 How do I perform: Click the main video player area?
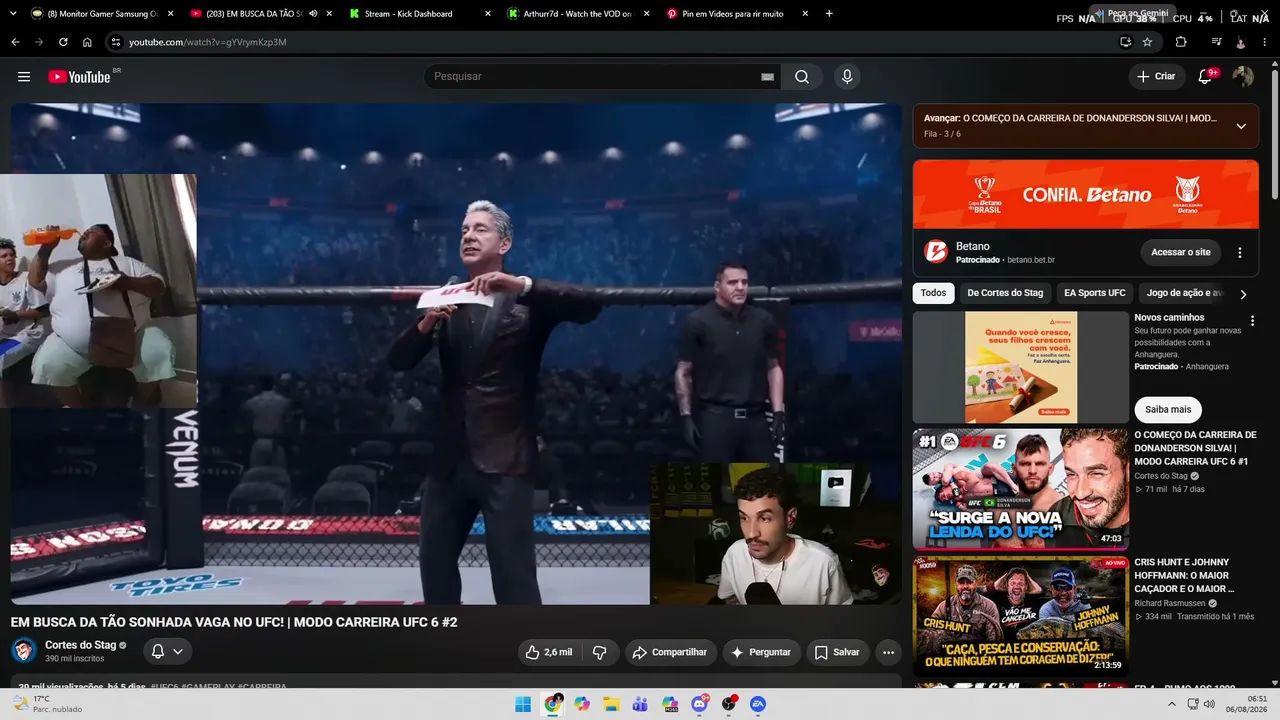(x=456, y=354)
